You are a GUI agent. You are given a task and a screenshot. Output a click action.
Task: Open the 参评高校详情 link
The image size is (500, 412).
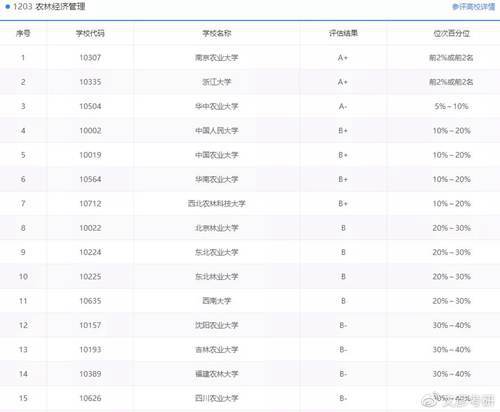click(x=474, y=7)
